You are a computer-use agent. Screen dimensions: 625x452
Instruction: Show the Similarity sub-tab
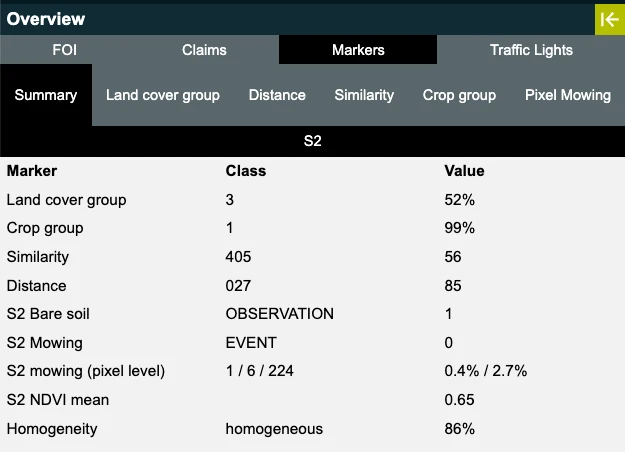point(364,95)
